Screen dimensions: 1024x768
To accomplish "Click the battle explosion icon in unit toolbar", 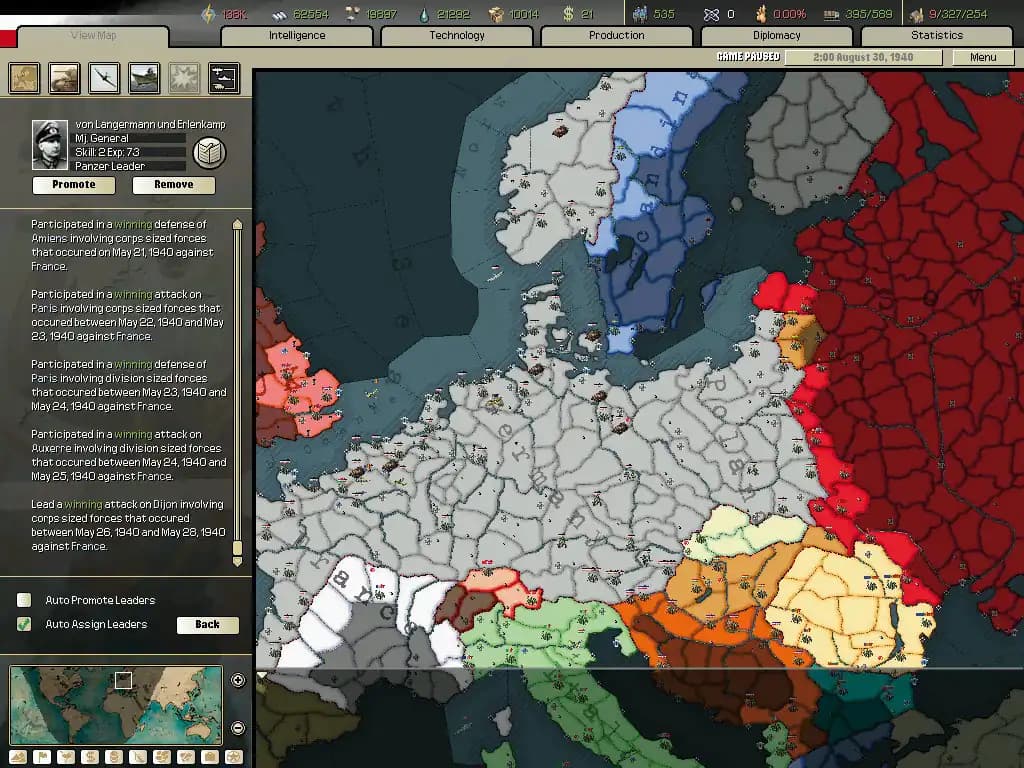I will (x=184, y=78).
